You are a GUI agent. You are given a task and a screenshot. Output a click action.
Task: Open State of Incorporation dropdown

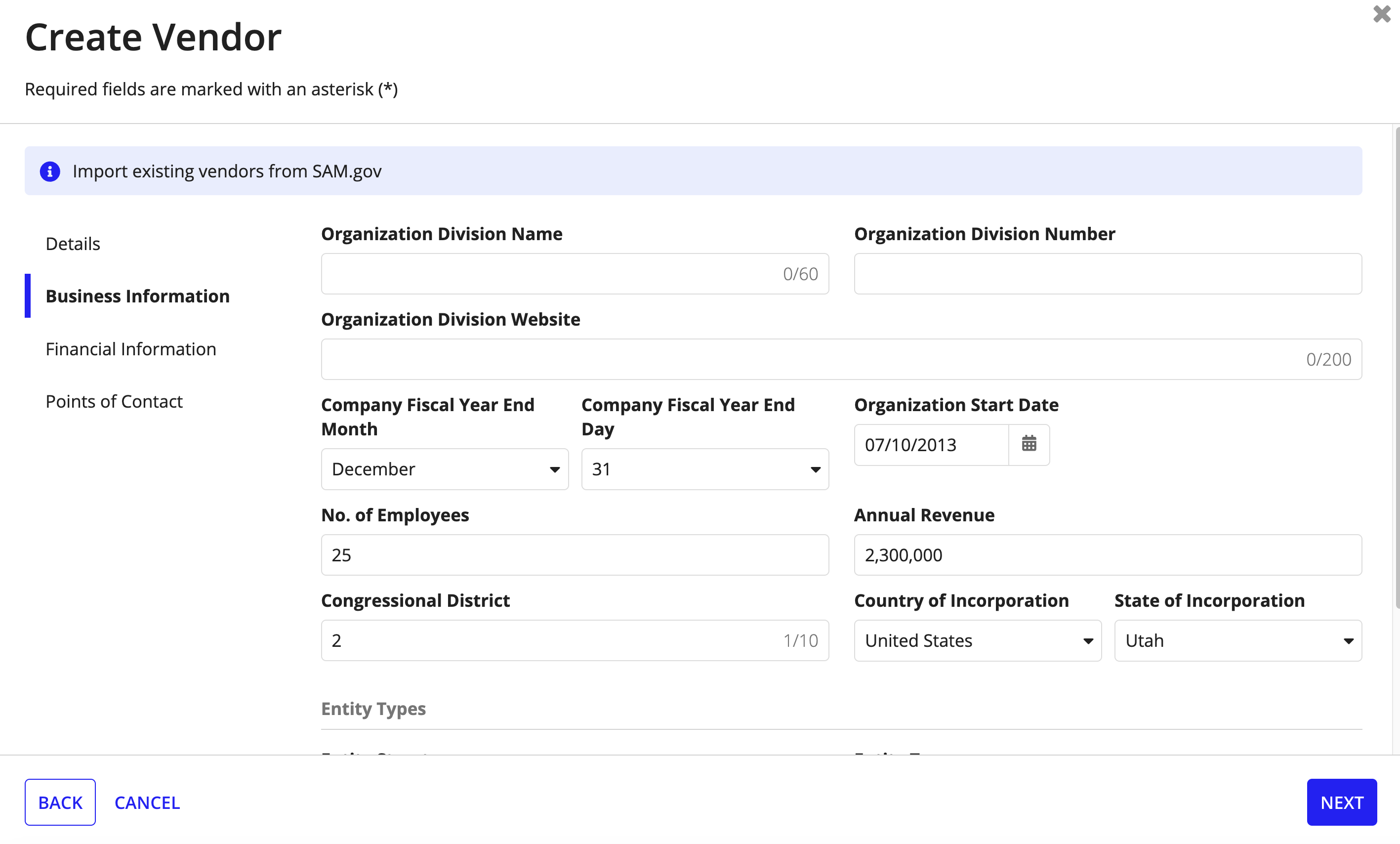(1238, 640)
